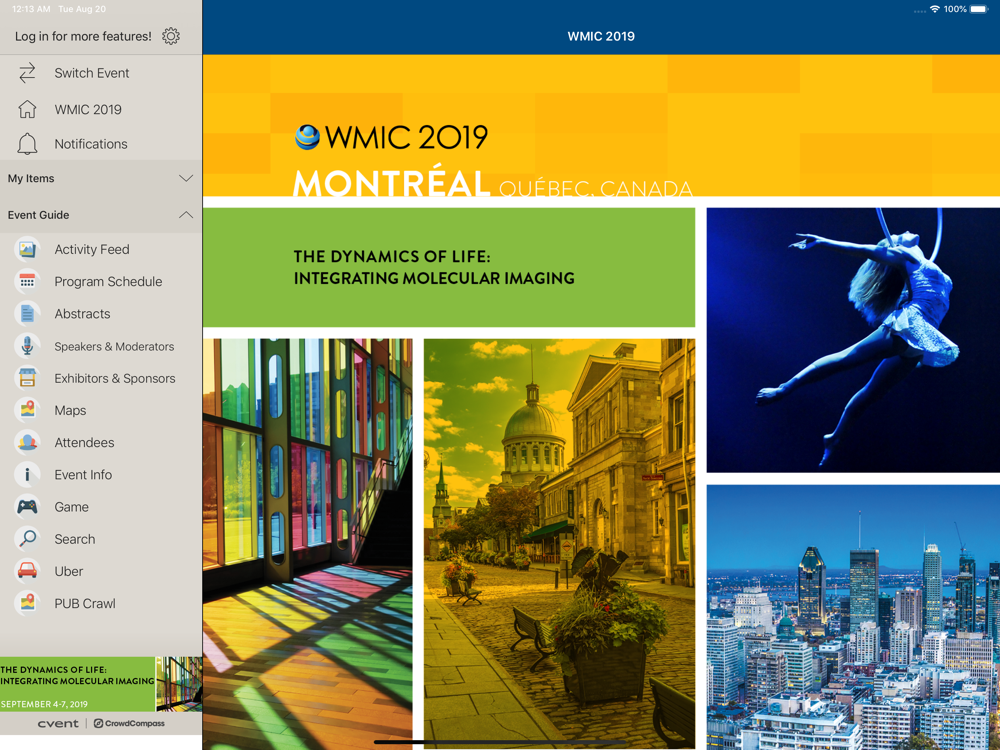Tap the Montréal skyline night photo

(x=853, y=617)
